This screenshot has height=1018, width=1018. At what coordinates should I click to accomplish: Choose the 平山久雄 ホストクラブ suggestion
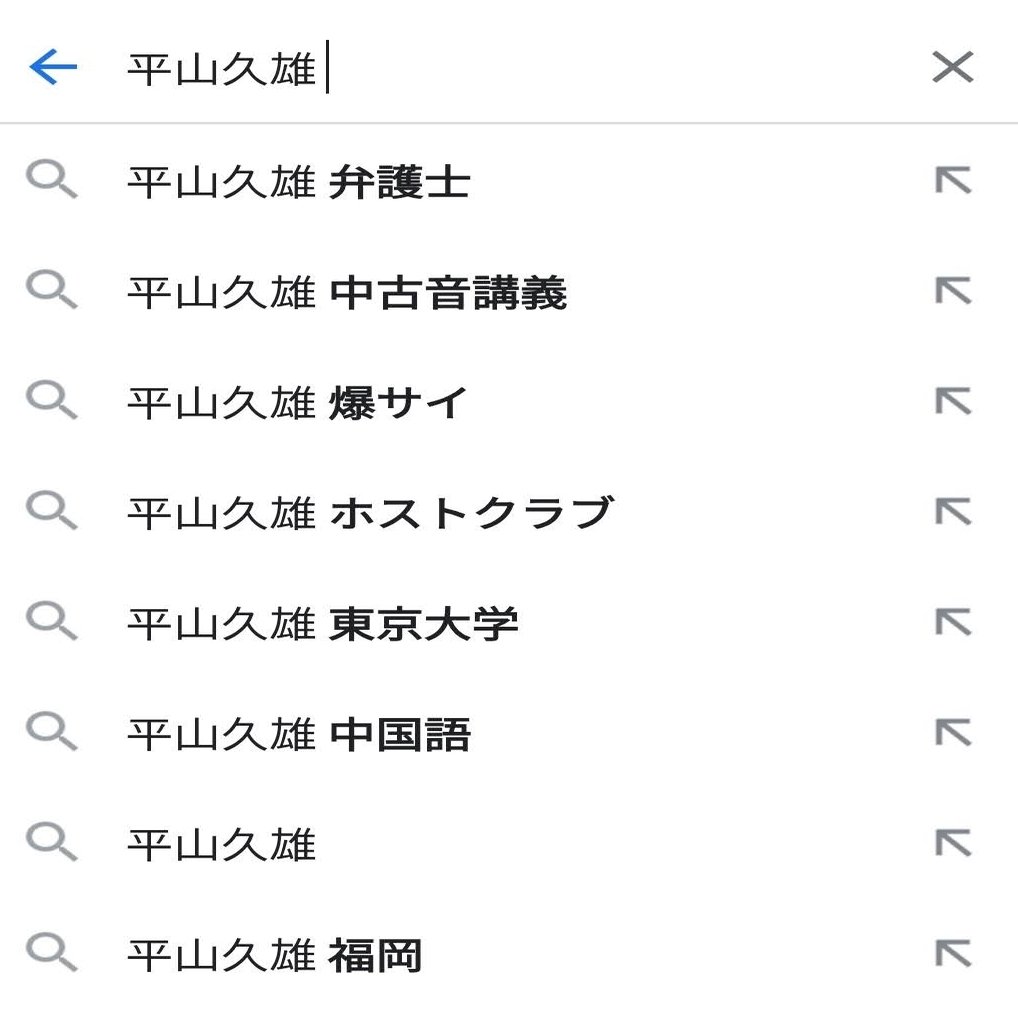[368, 513]
